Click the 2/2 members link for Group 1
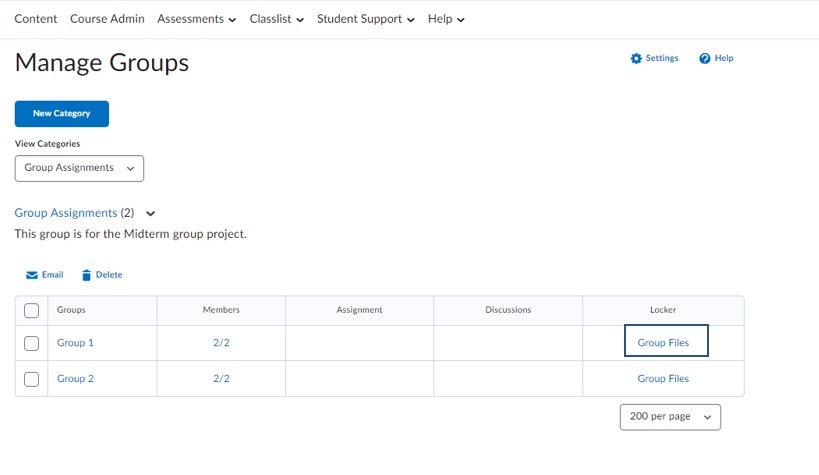This screenshot has width=819, height=475. (x=221, y=343)
